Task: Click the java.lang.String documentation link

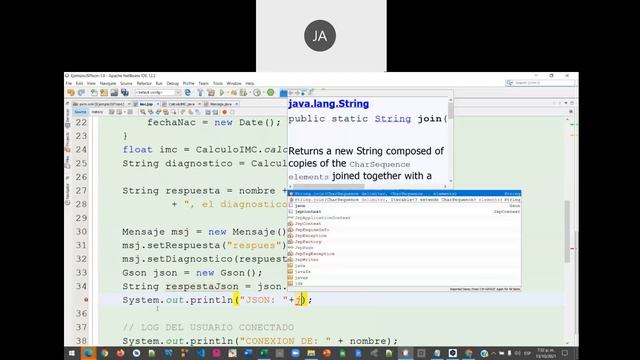Action: click(x=329, y=104)
